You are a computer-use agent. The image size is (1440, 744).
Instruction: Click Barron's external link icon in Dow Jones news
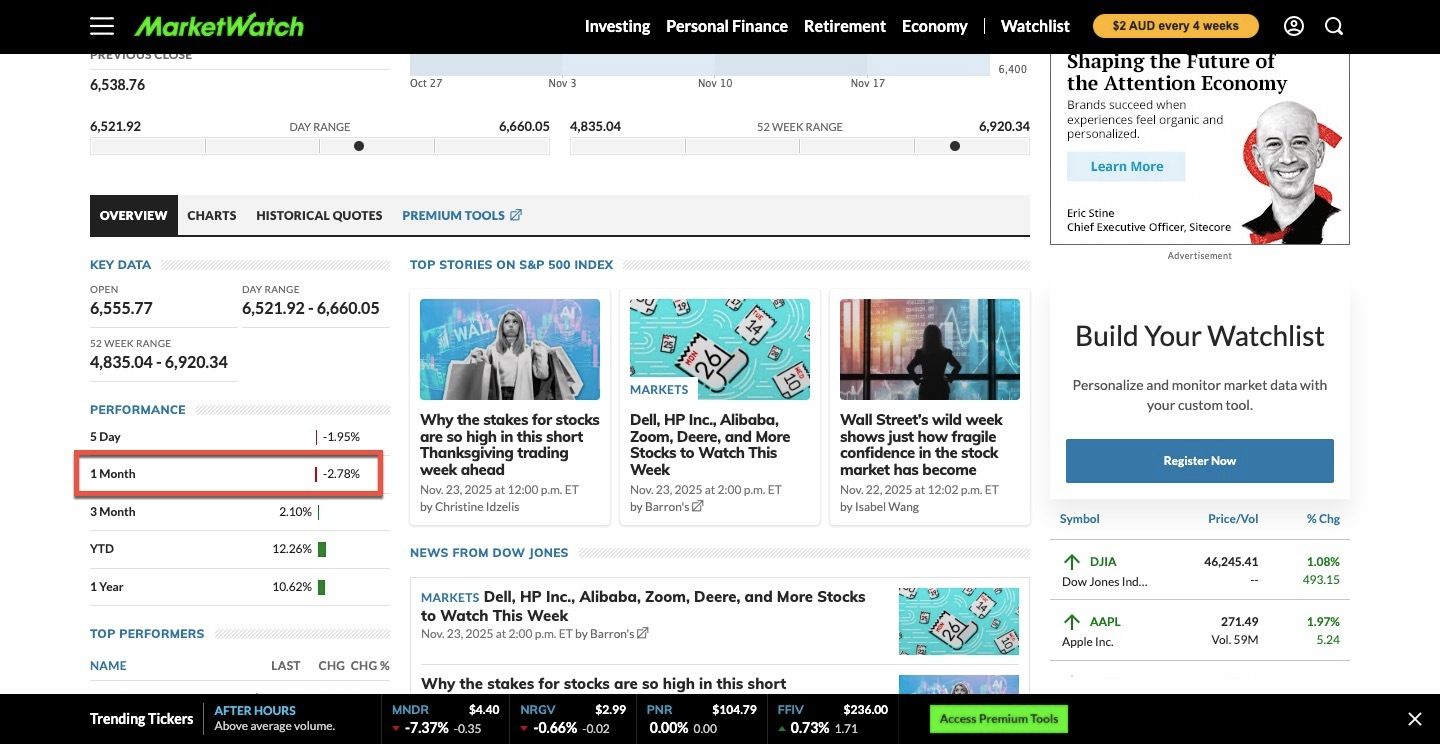point(643,633)
